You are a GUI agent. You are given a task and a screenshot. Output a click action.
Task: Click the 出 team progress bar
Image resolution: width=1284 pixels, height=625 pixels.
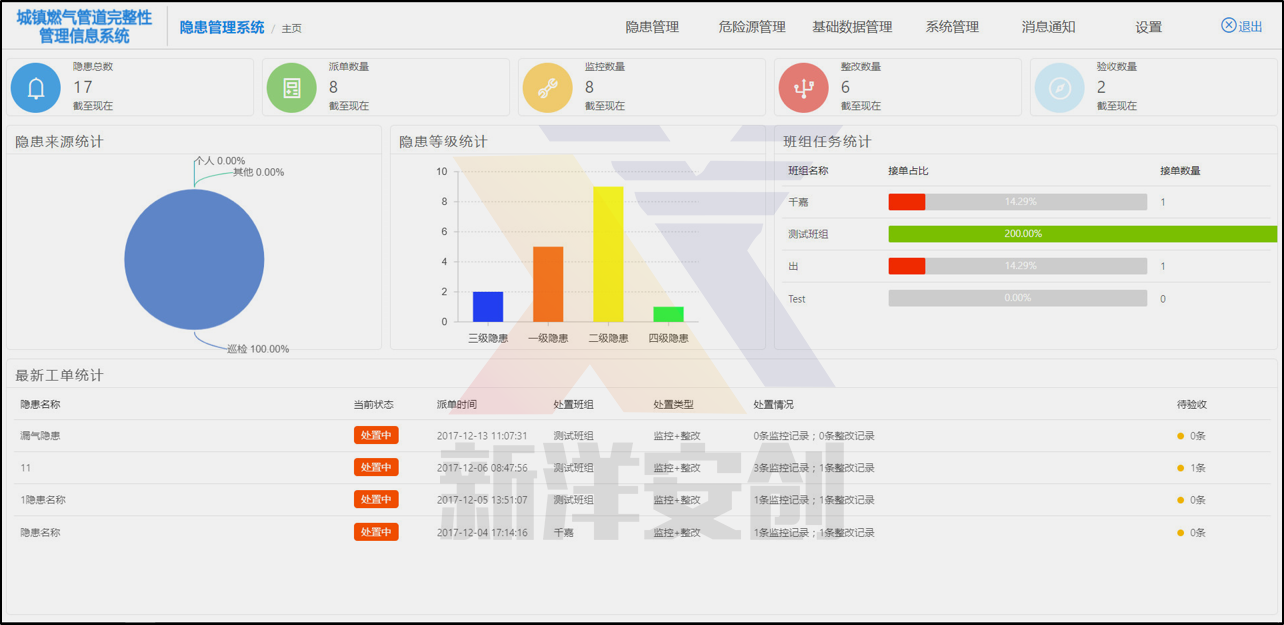[x=1018, y=266]
